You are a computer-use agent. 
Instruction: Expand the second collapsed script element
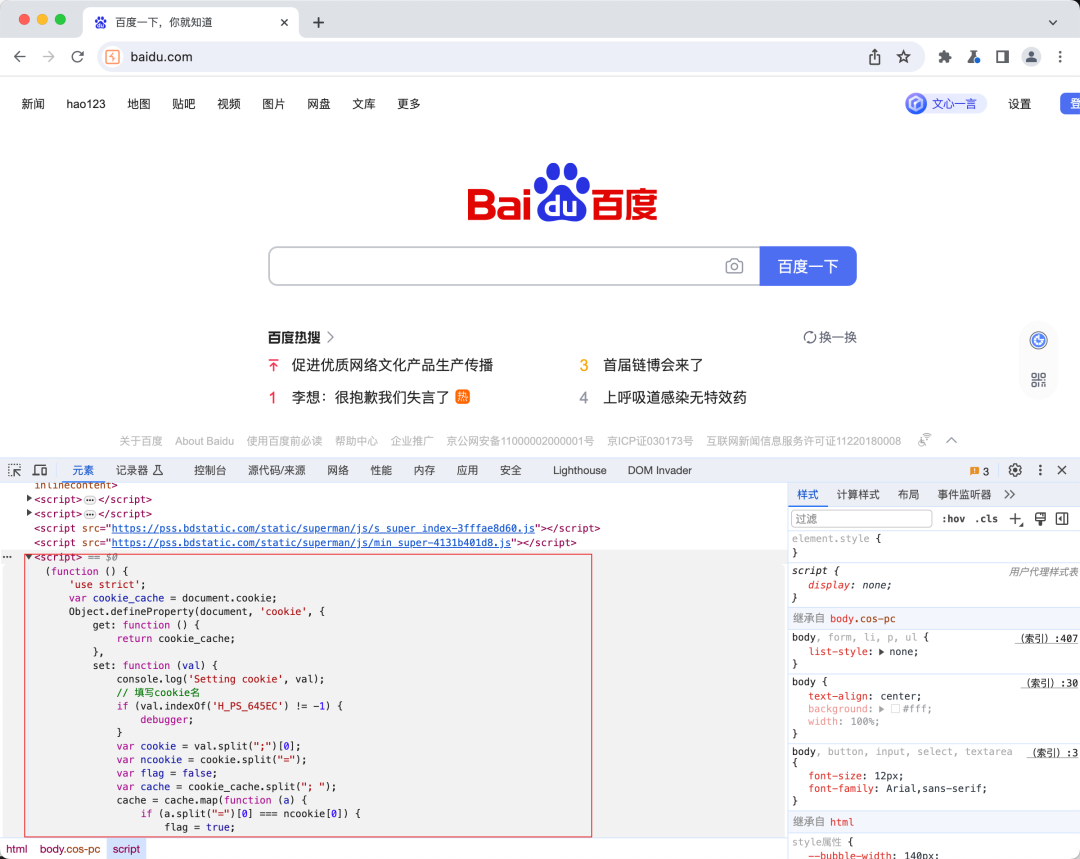click(29, 513)
